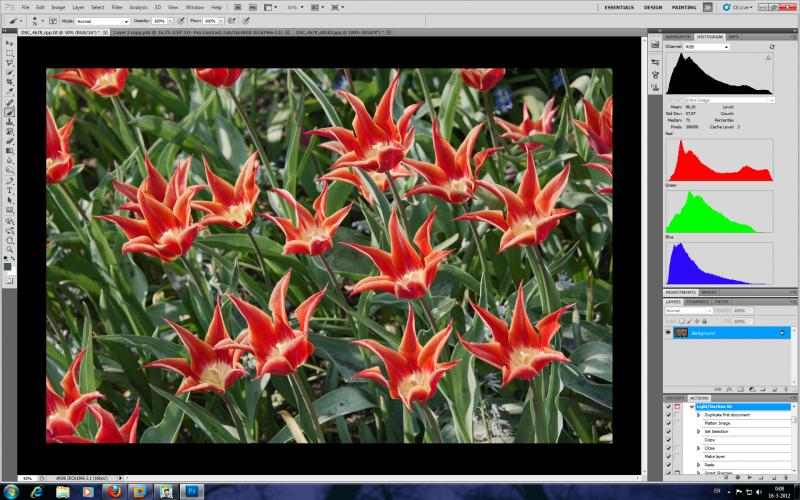
Task: Open the Flow slider arrow in options
Action: point(221,21)
